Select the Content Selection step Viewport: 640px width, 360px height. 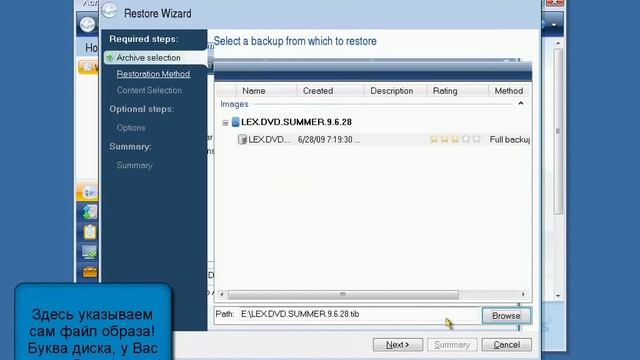[x=149, y=90]
